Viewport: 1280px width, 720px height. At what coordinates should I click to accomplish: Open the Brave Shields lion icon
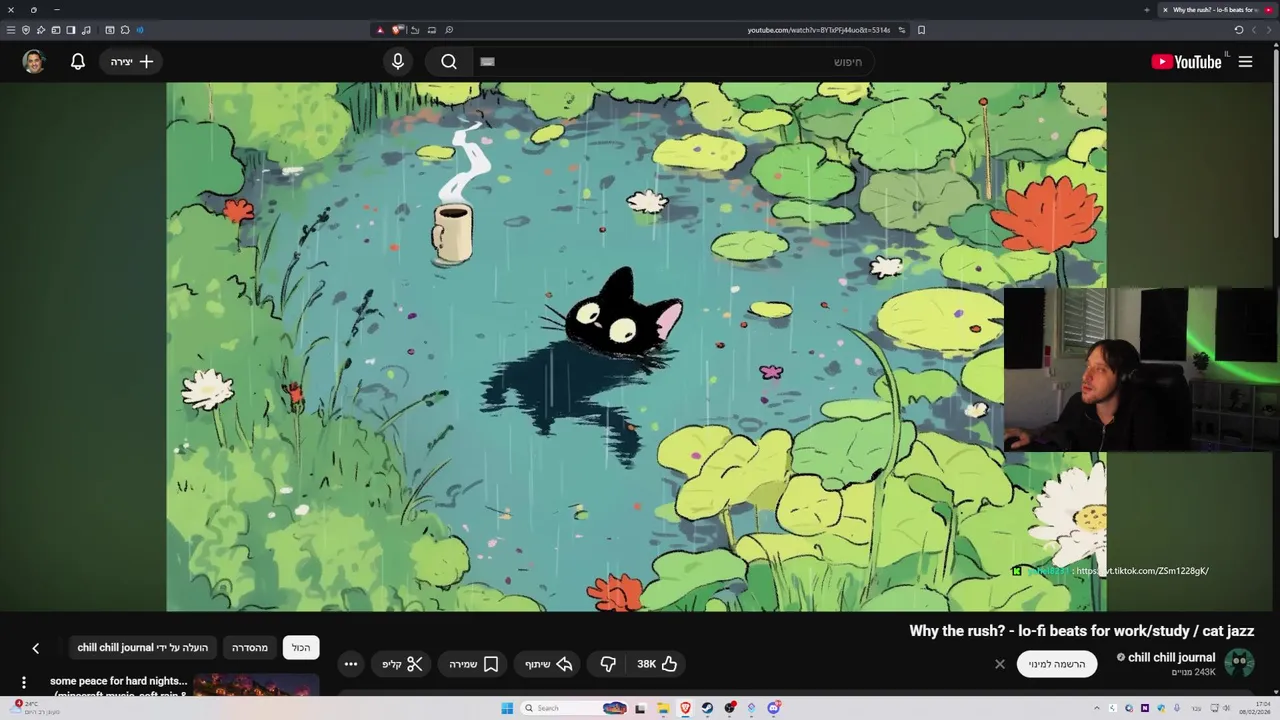coord(397,30)
